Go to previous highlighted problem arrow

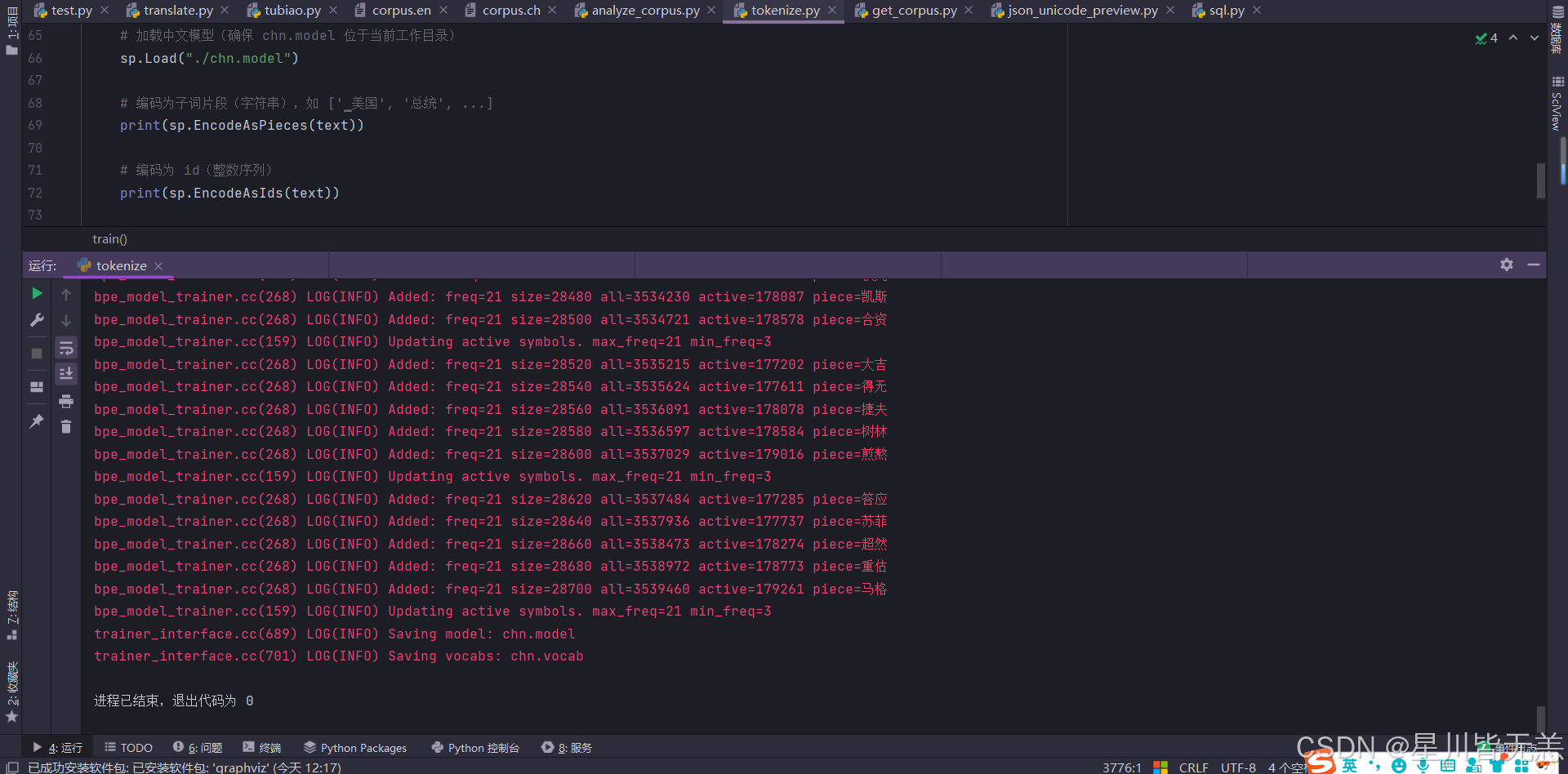tap(1513, 38)
